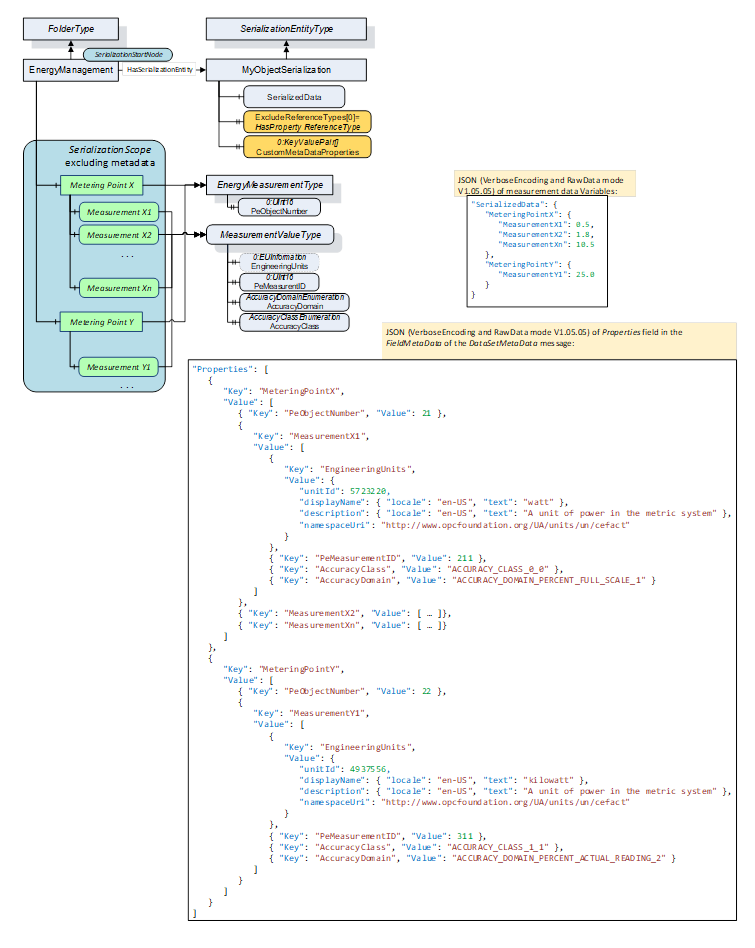The width and height of the screenshot is (755, 948).
Task: Select the Measurement X2 node
Action: click(119, 235)
